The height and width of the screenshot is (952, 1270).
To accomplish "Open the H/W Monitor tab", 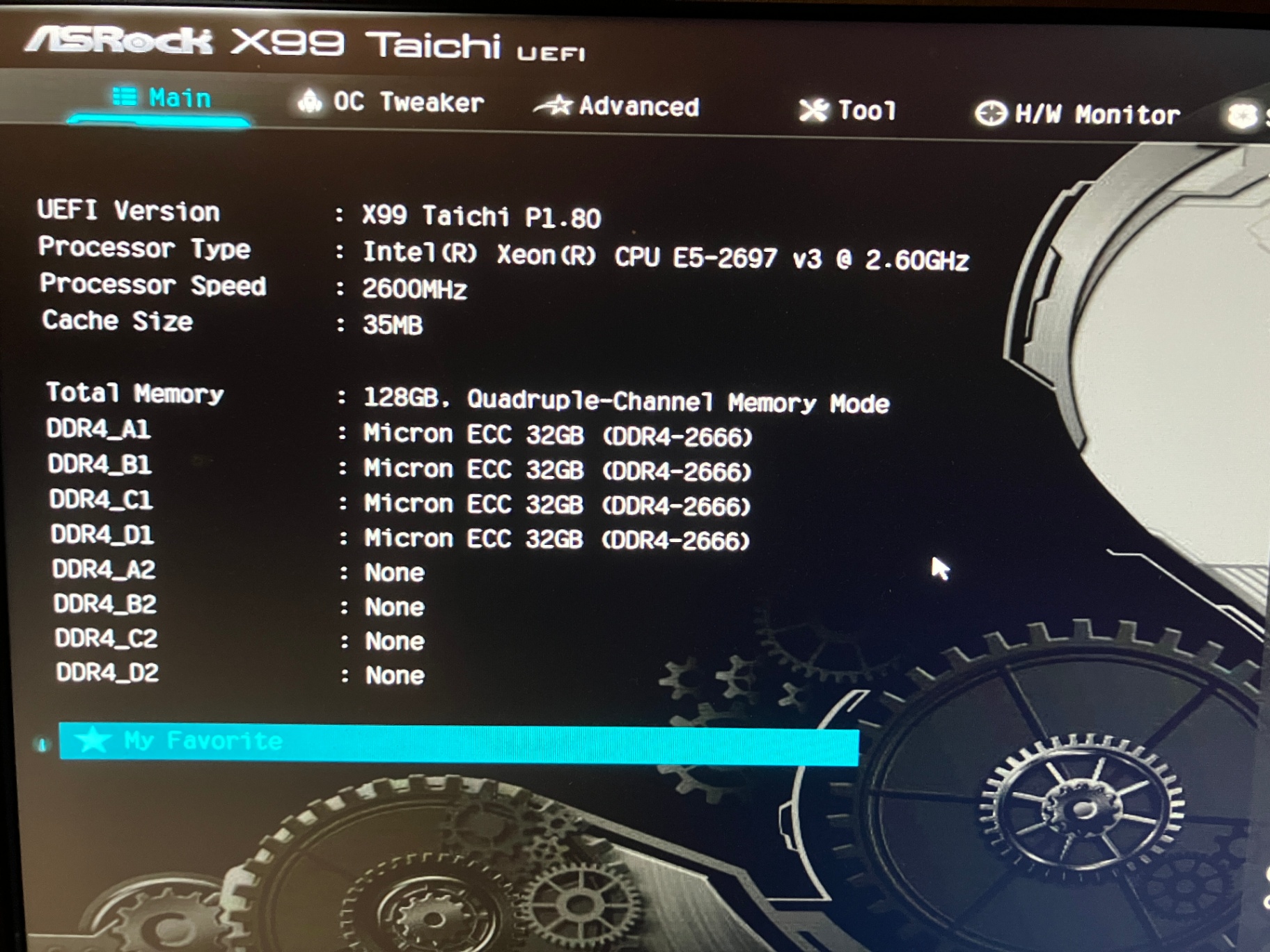I will coord(1097,114).
